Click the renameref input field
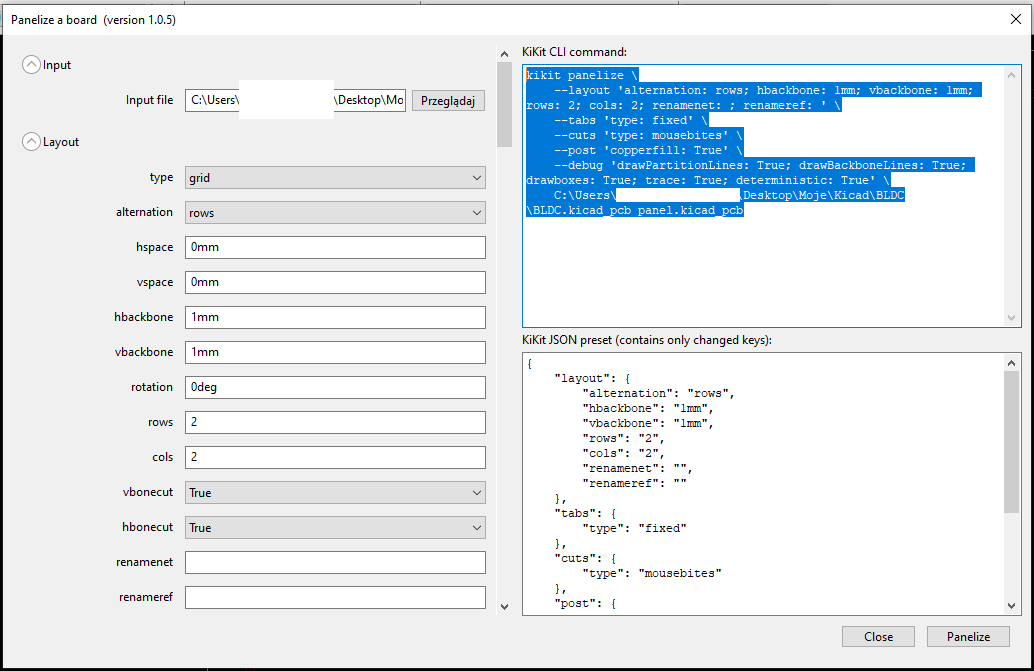This screenshot has width=1034, height=671. point(335,597)
